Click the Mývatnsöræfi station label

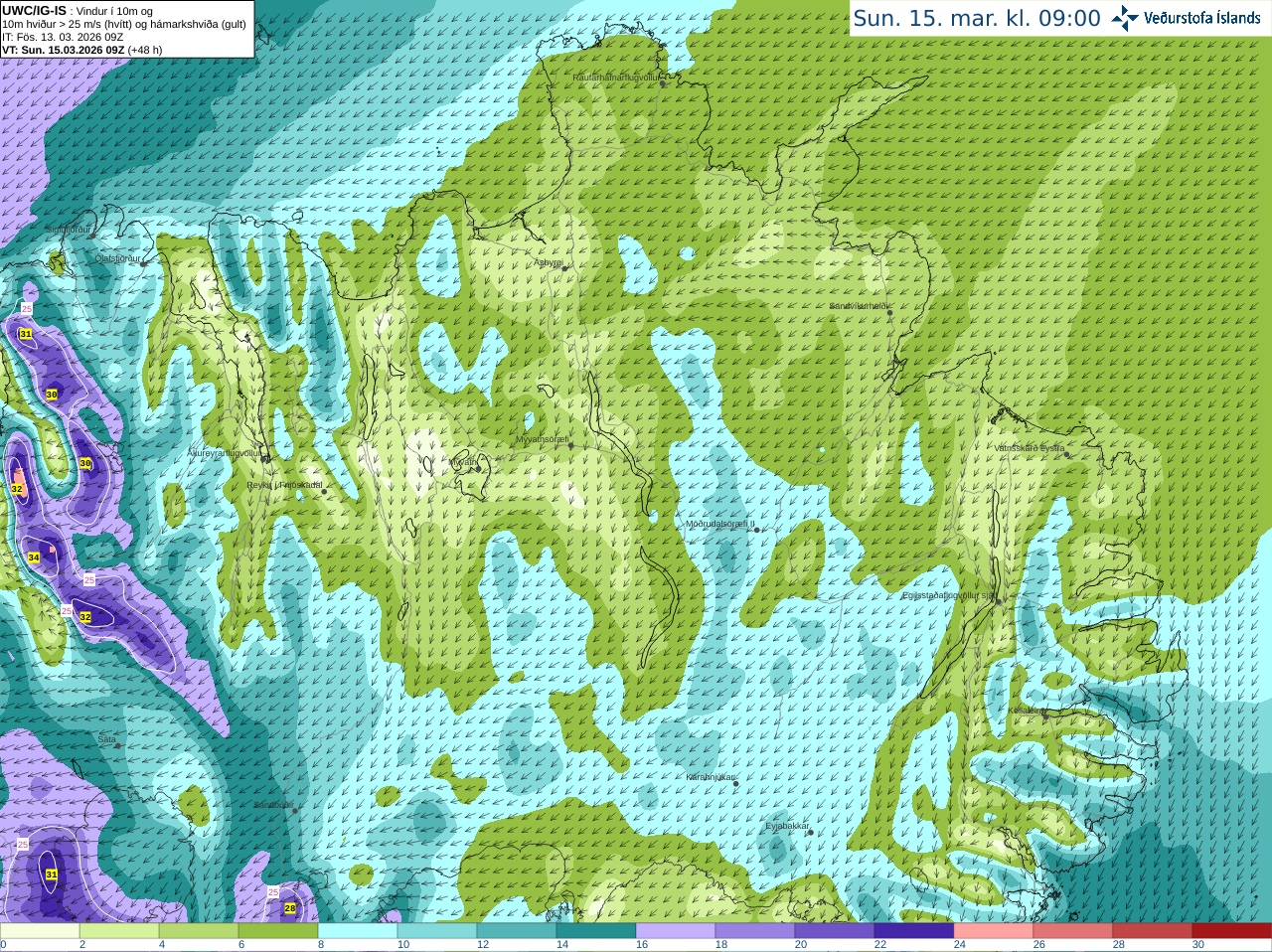pos(542,439)
